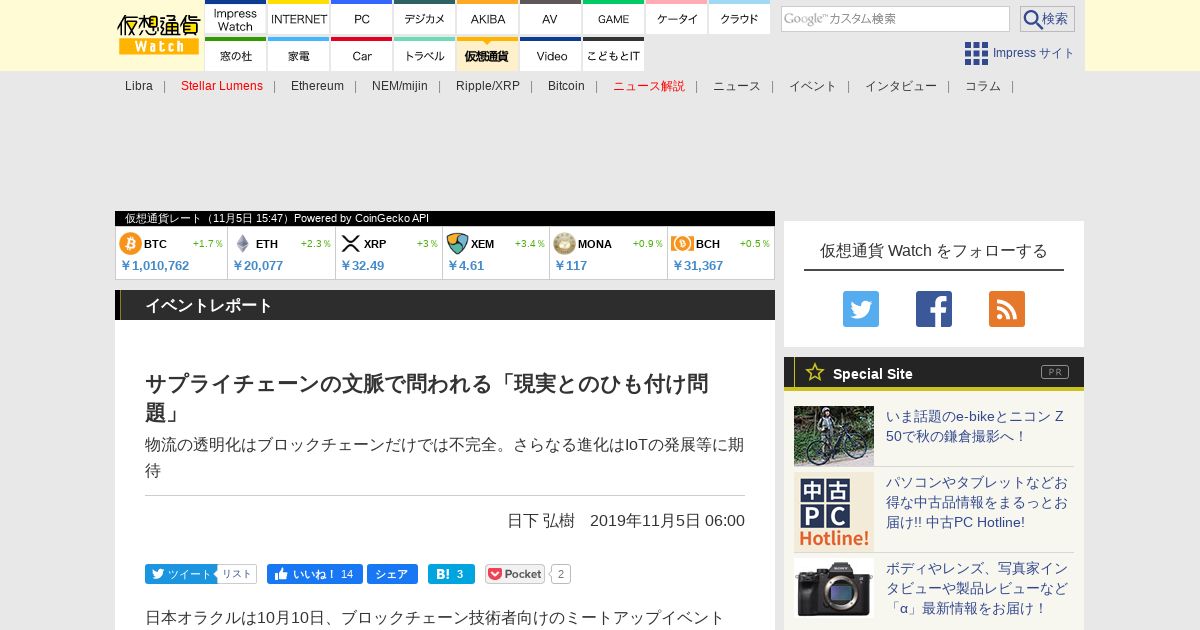
Task: Click the BCH price ￥31,367
Action: point(698,266)
